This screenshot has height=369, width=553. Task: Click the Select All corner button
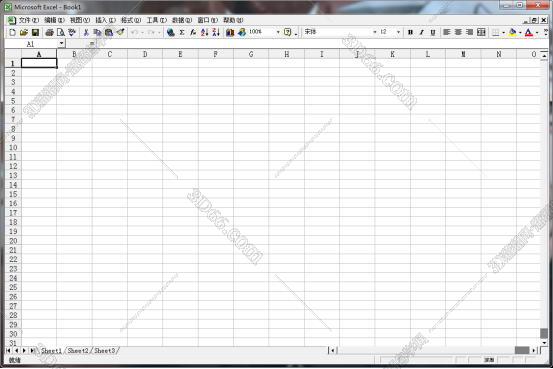[x=13, y=54]
